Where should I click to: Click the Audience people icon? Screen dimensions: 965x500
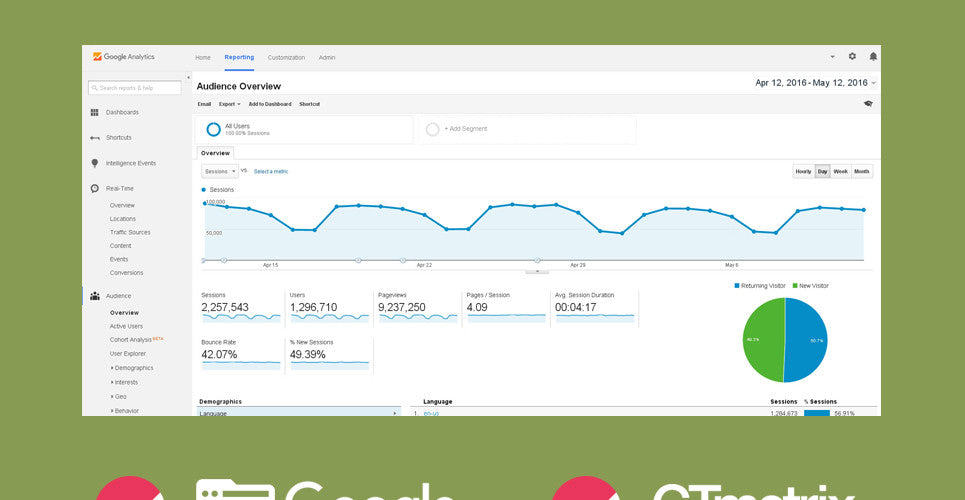tap(95, 296)
